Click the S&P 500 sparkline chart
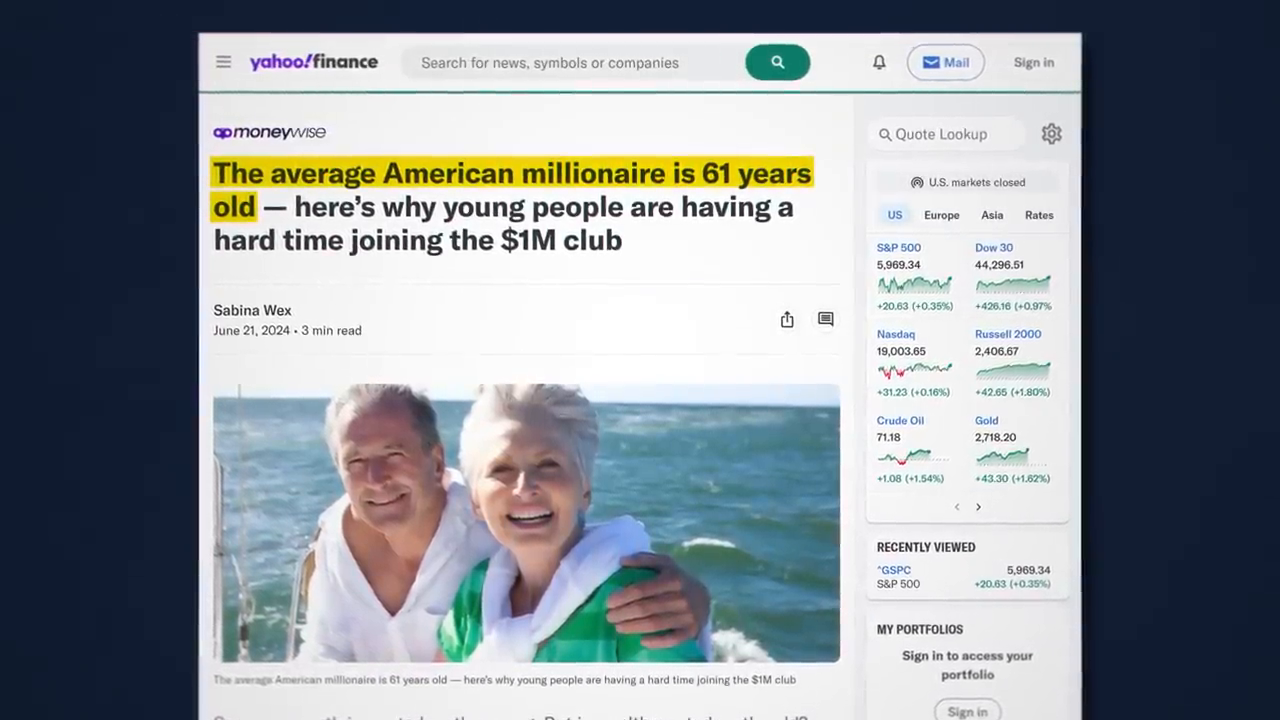1280x720 pixels. (914, 285)
